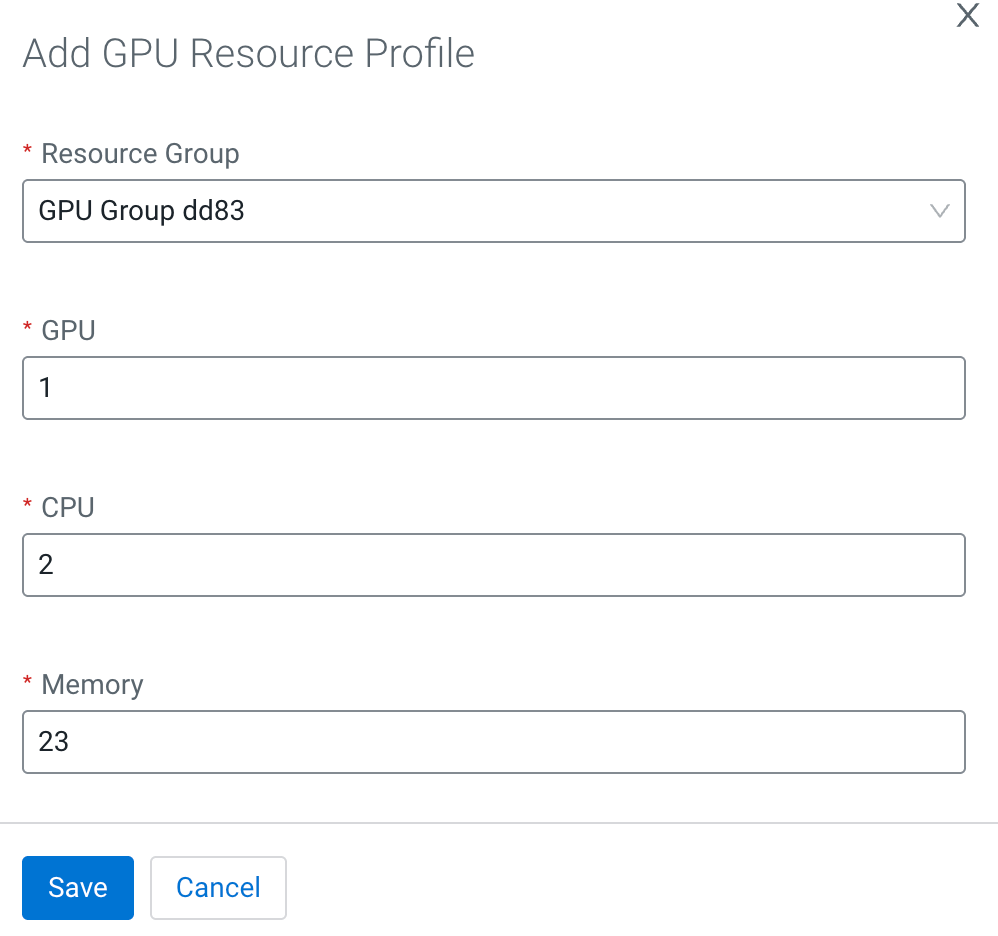998x936 pixels.
Task: Focus the CPU count input field
Action: (x=493, y=565)
